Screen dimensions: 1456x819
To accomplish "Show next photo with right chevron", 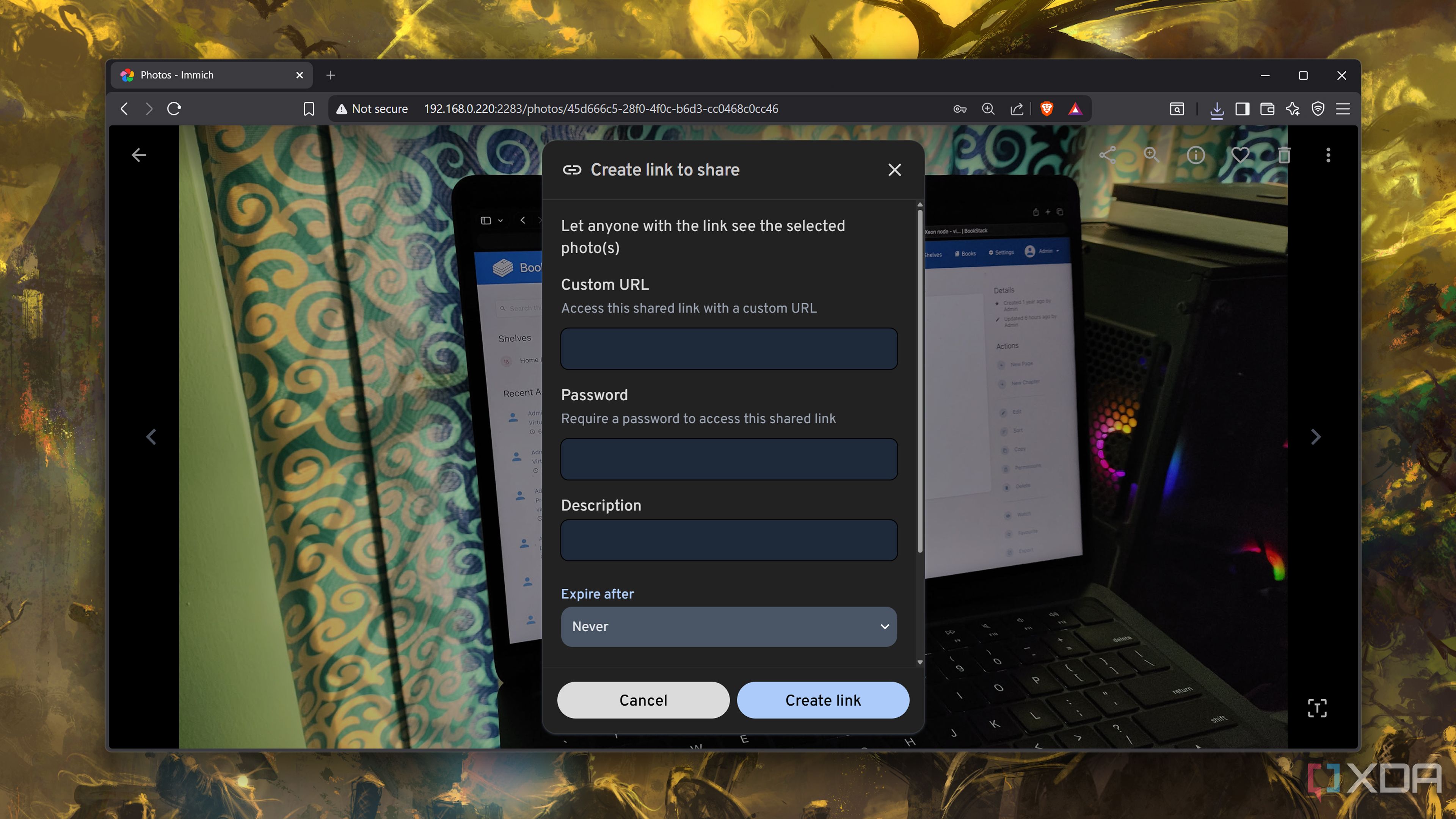I will pos(1316,436).
